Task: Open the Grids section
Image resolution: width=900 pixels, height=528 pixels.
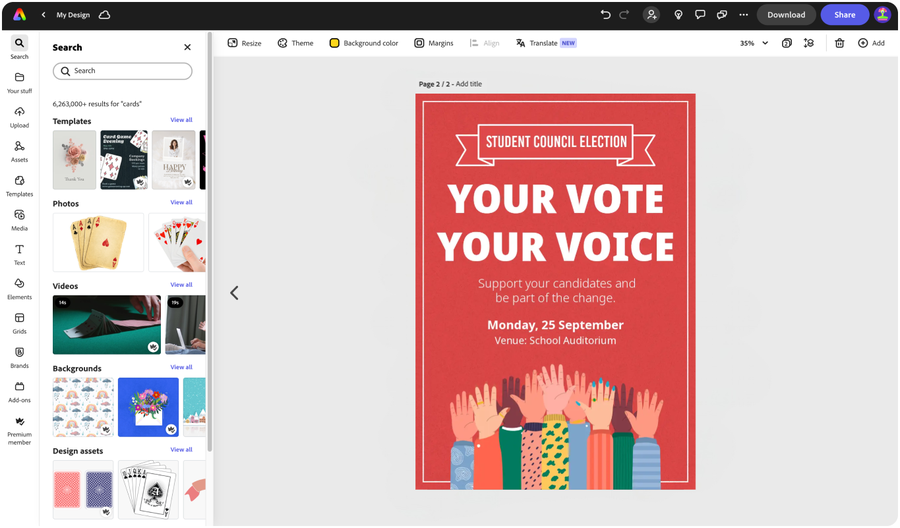Action: (20, 324)
